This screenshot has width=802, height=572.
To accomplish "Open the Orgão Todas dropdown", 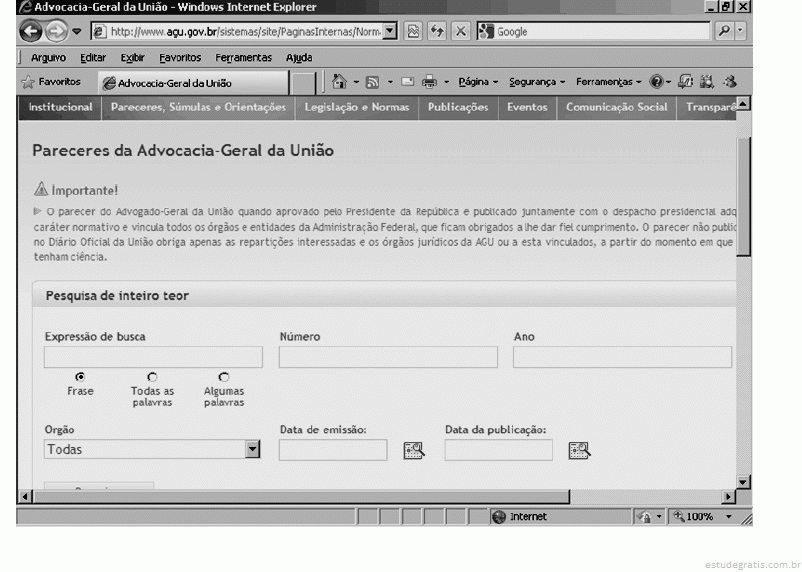I will pos(152,449).
